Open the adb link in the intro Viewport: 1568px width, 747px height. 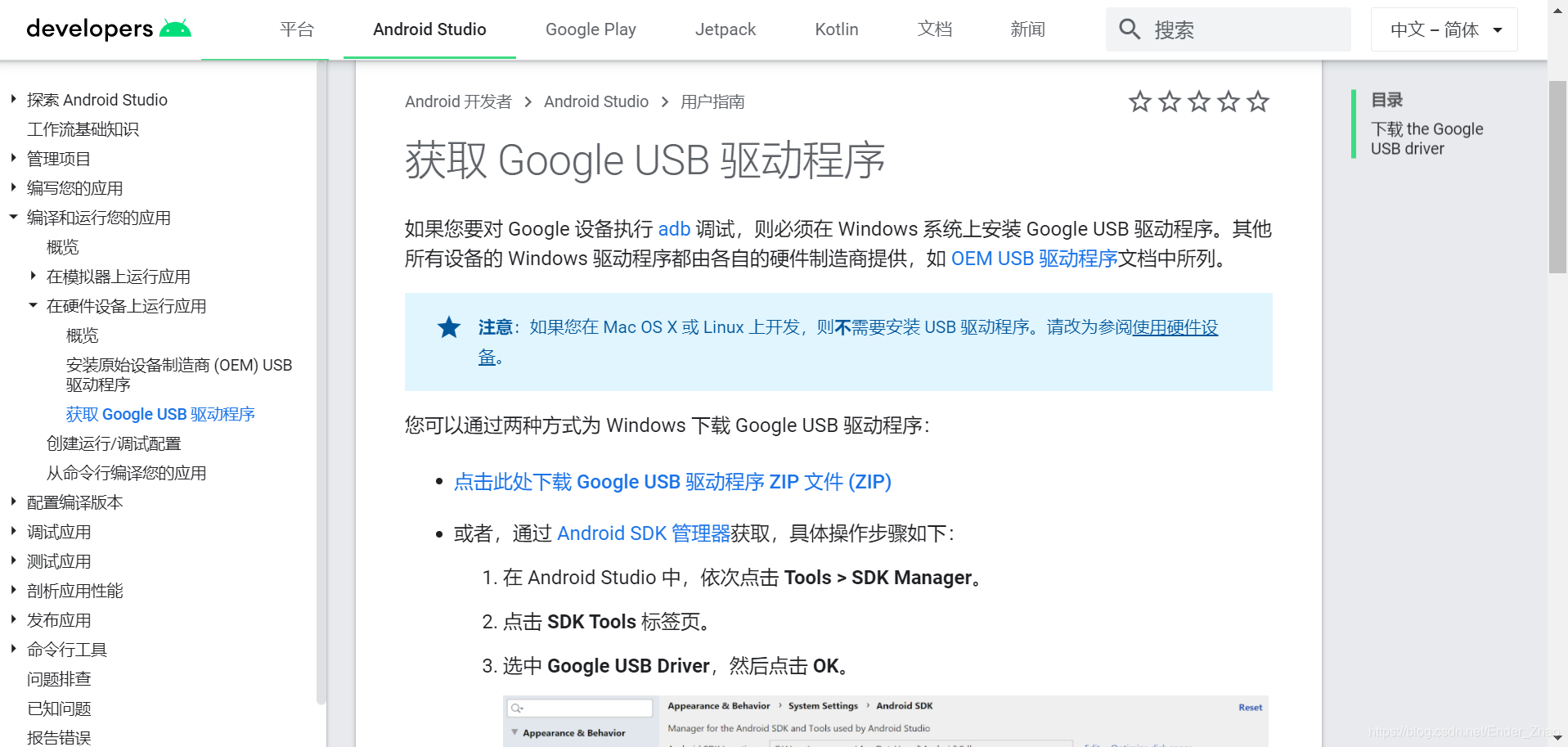[674, 229]
